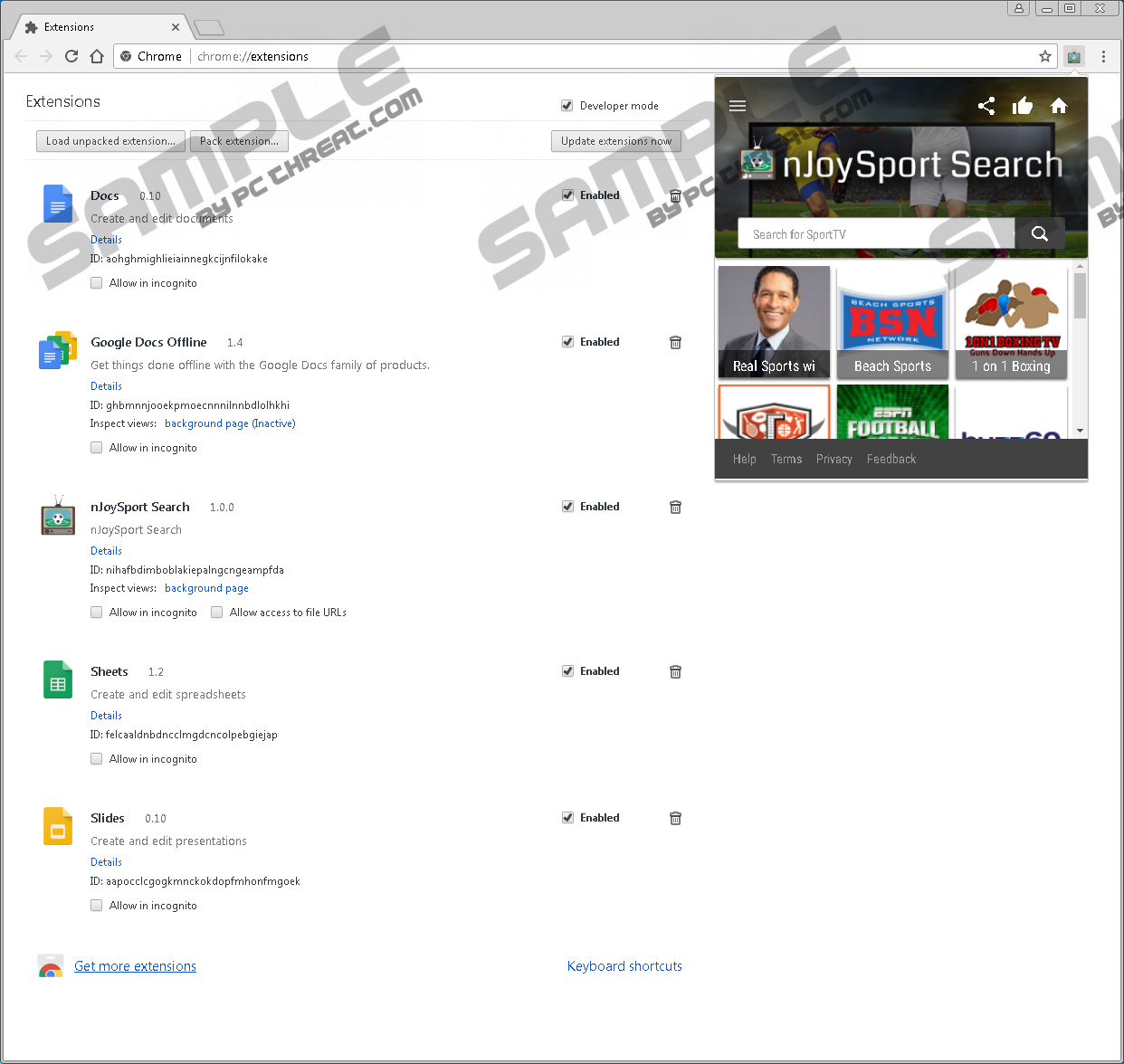Click the search magnifier button in popup

[1040, 234]
